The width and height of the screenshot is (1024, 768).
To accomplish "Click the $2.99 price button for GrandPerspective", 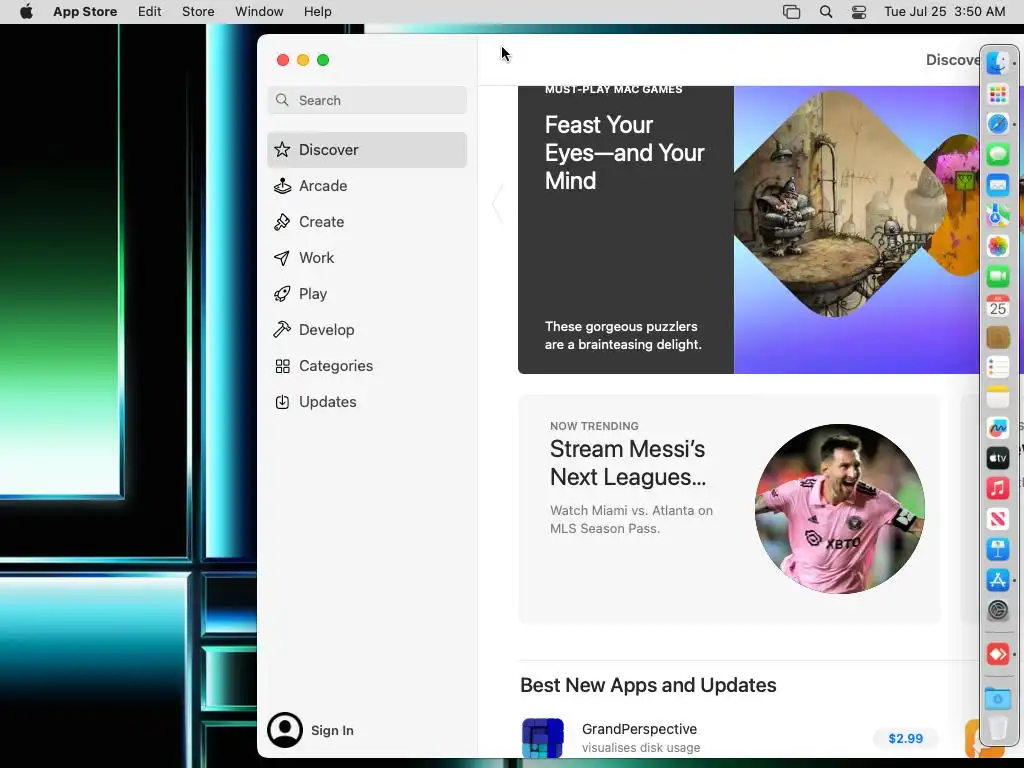I will [905, 738].
